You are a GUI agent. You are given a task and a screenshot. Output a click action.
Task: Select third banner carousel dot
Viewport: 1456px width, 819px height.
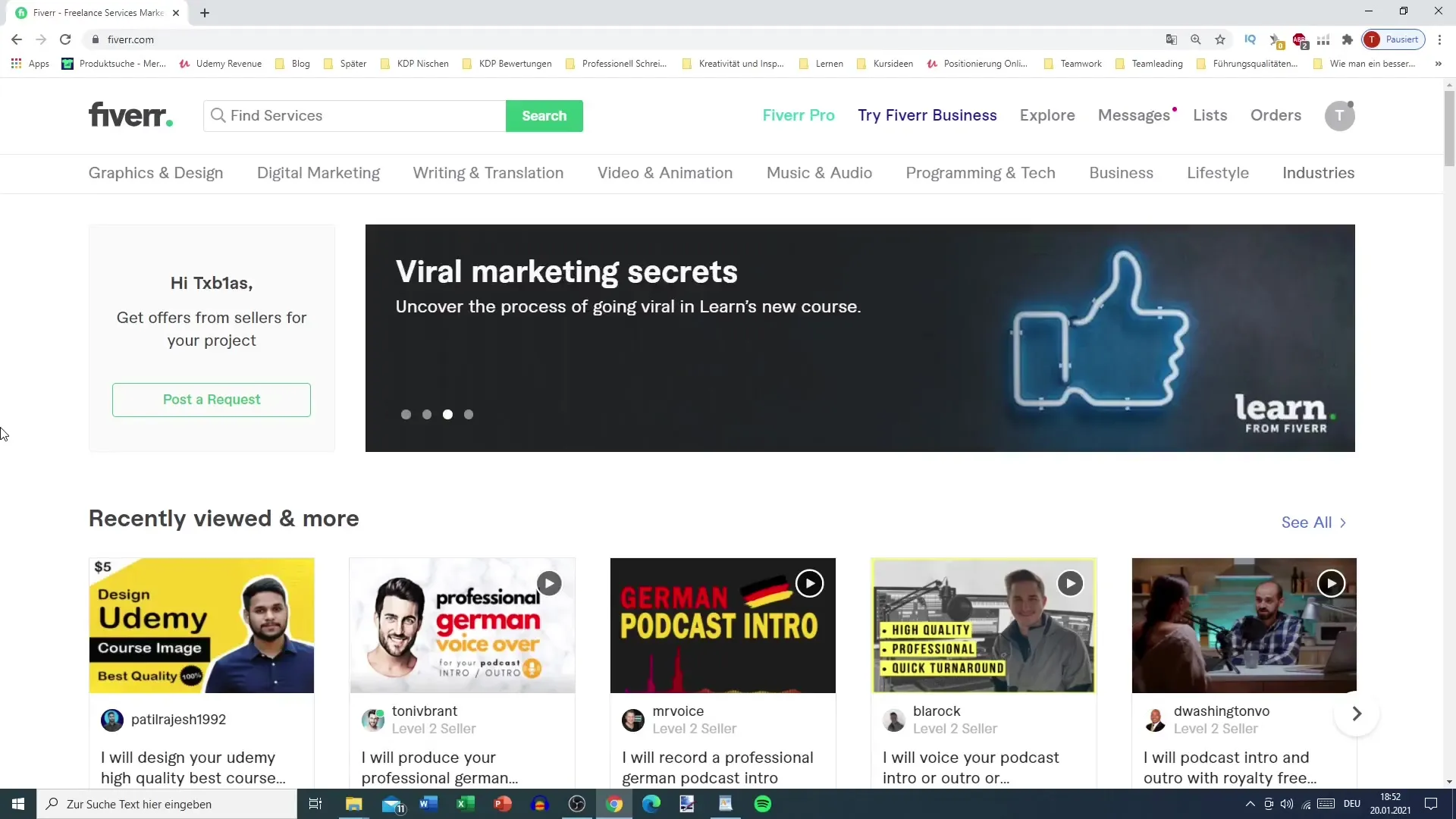tap(447, 415)
